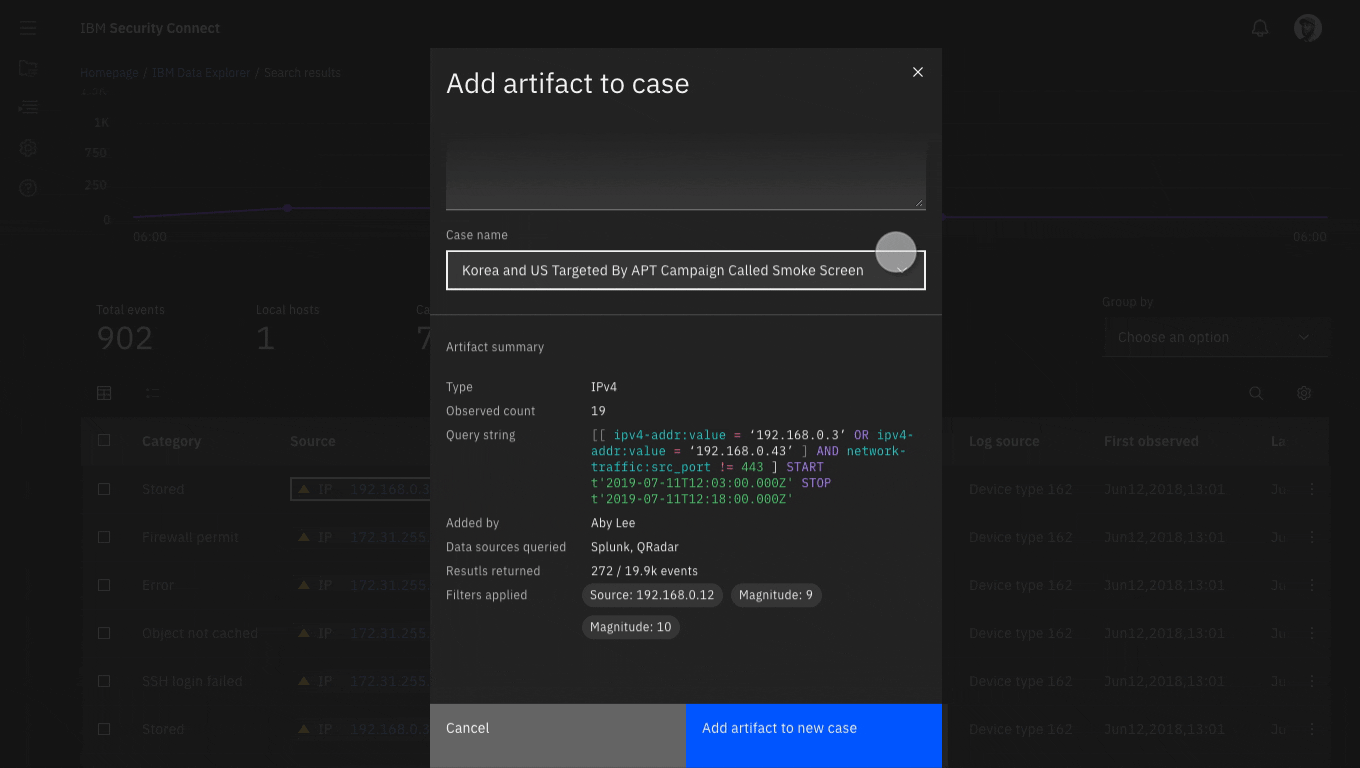Click the folder icon in the sidebar

[27, 68]
